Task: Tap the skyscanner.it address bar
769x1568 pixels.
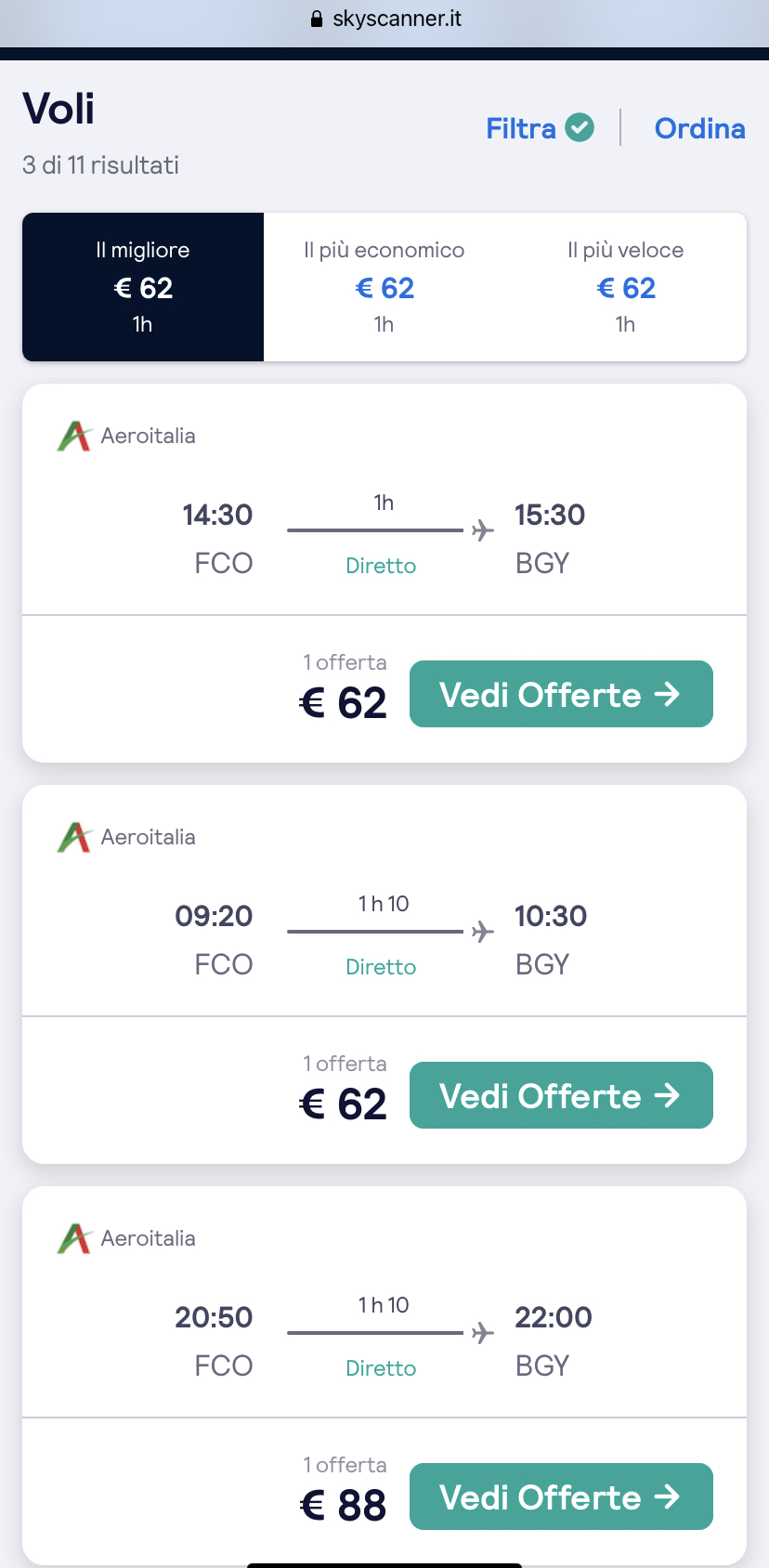Action: 397,19
